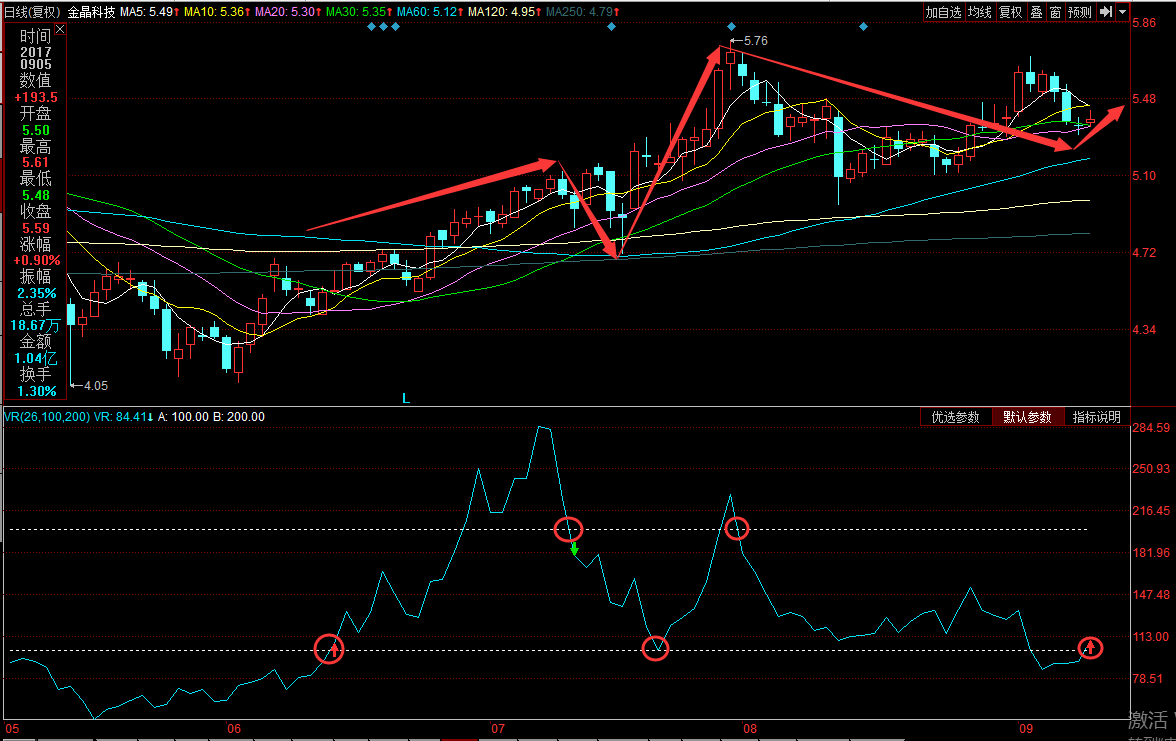Click the 18.67万 总手 volume value
The height and width of the screenshot is (741, 1176).
[34, 326]
